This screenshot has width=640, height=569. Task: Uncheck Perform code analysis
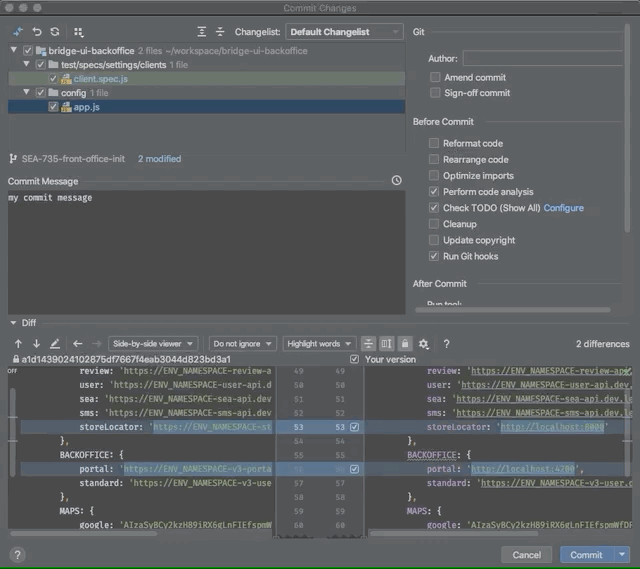click(434, 192)
